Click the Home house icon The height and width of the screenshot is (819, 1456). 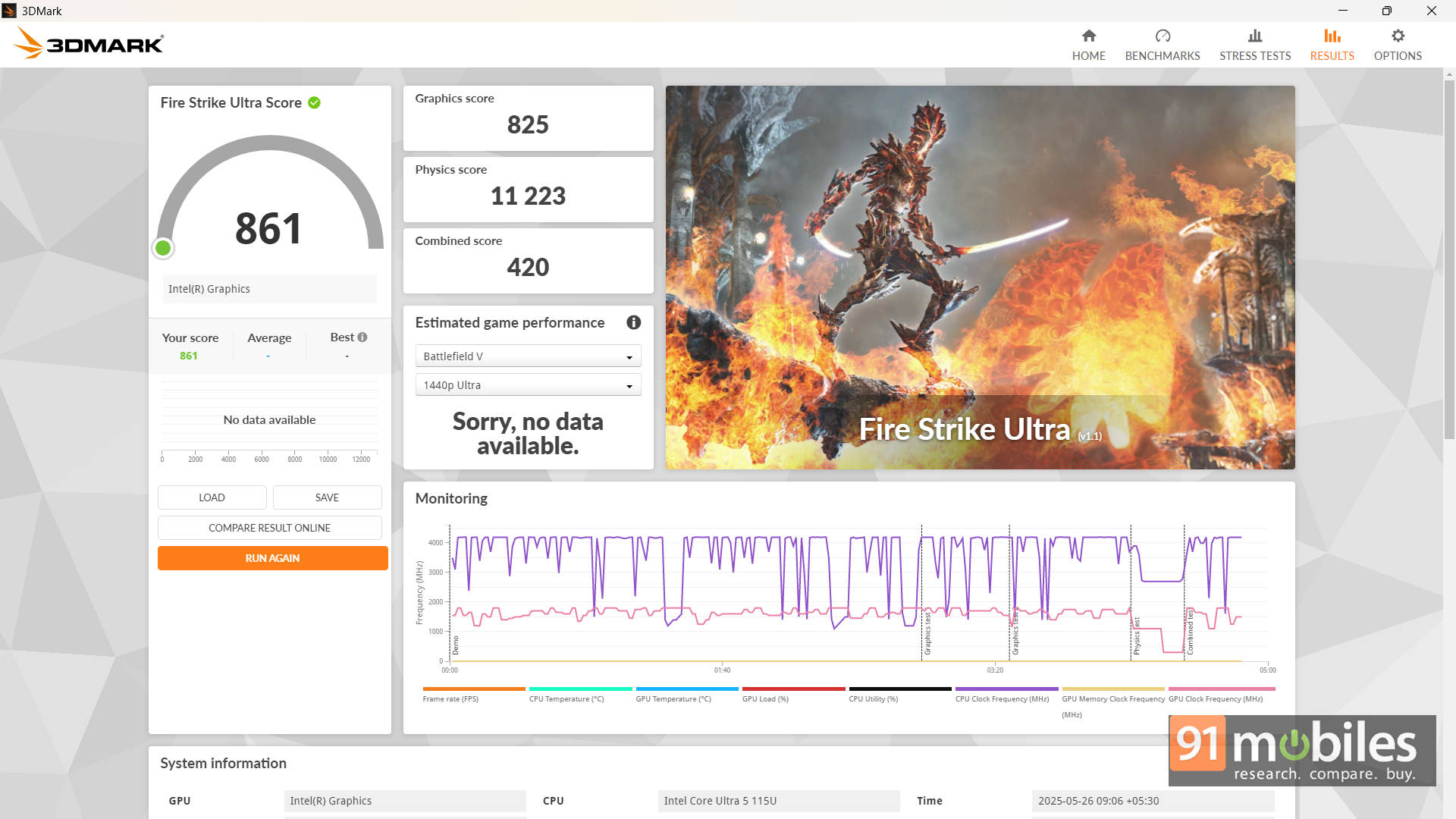(x=1089, y=36)
